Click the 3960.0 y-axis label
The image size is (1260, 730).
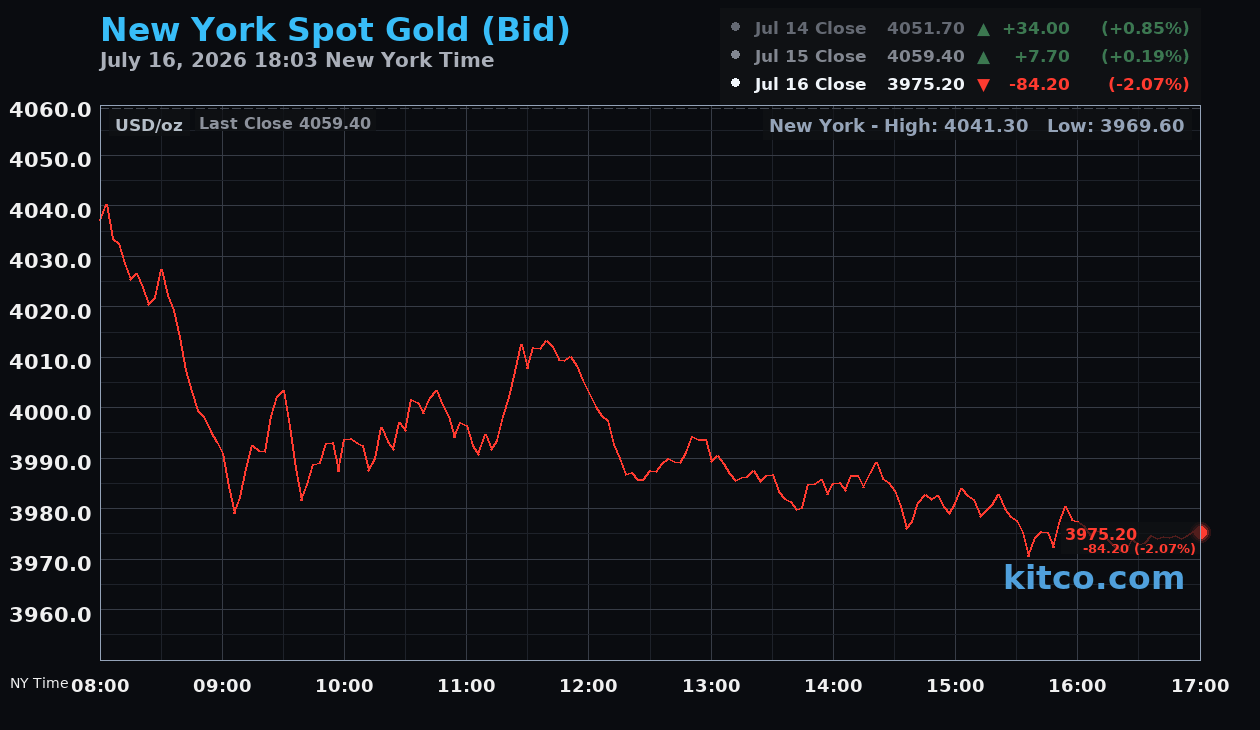point(50,613)
